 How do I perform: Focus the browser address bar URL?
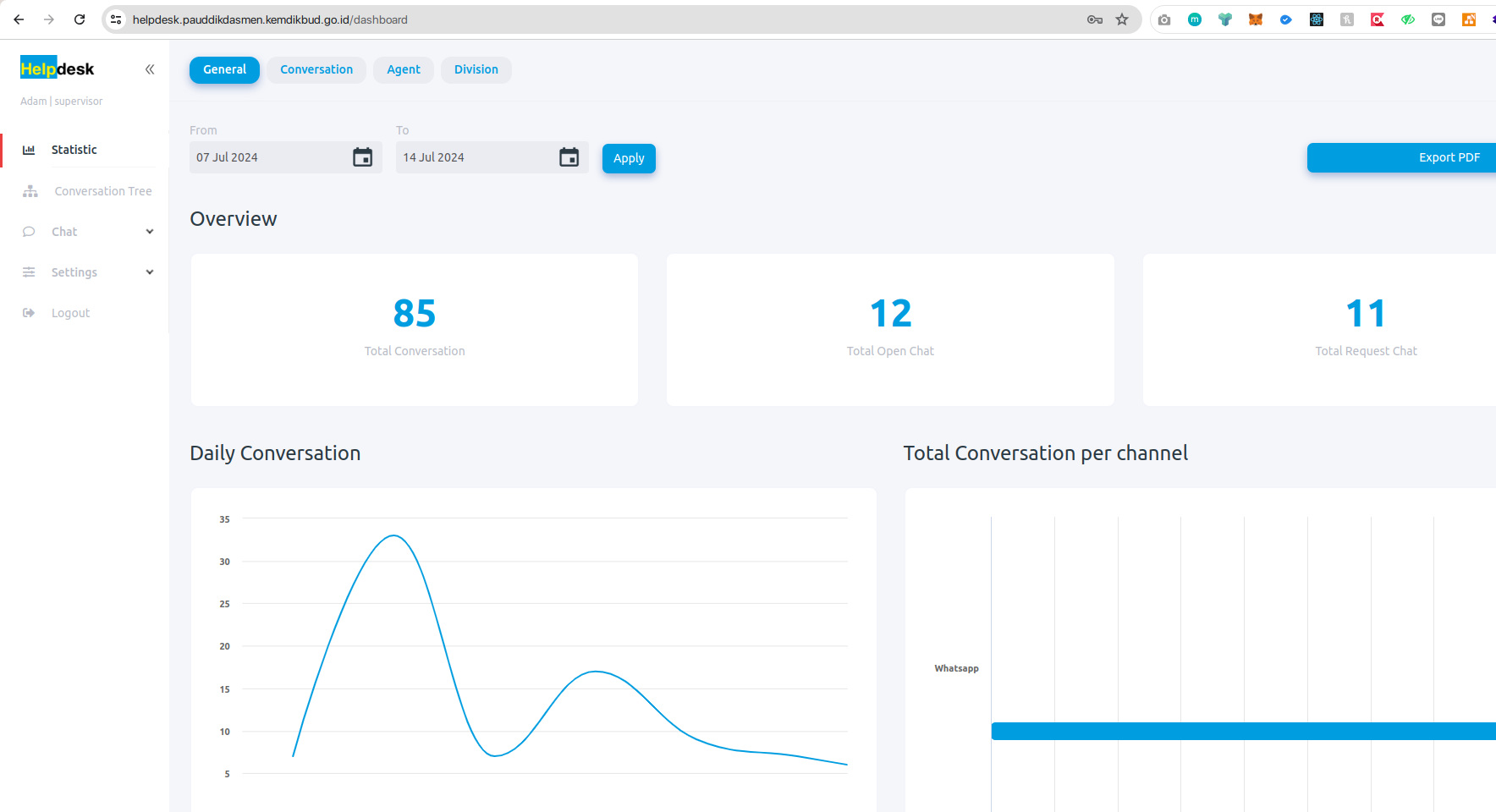pos(270,19)
